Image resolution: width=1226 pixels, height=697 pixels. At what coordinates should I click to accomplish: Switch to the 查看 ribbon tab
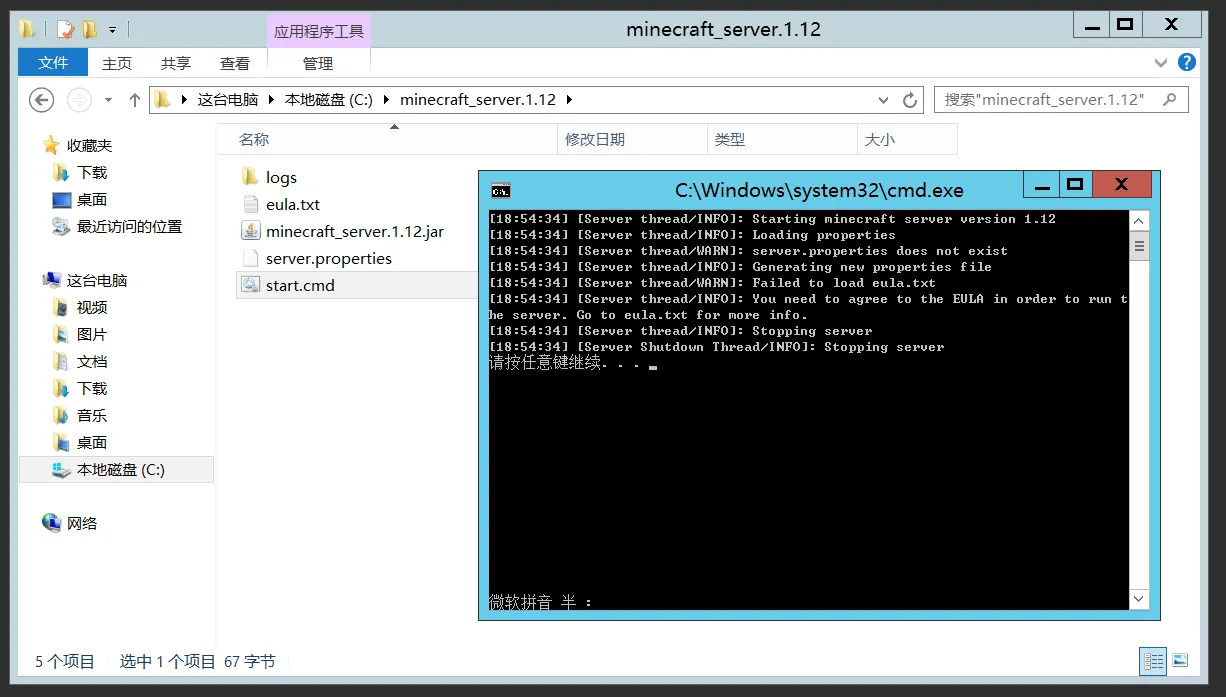(235, 63)
